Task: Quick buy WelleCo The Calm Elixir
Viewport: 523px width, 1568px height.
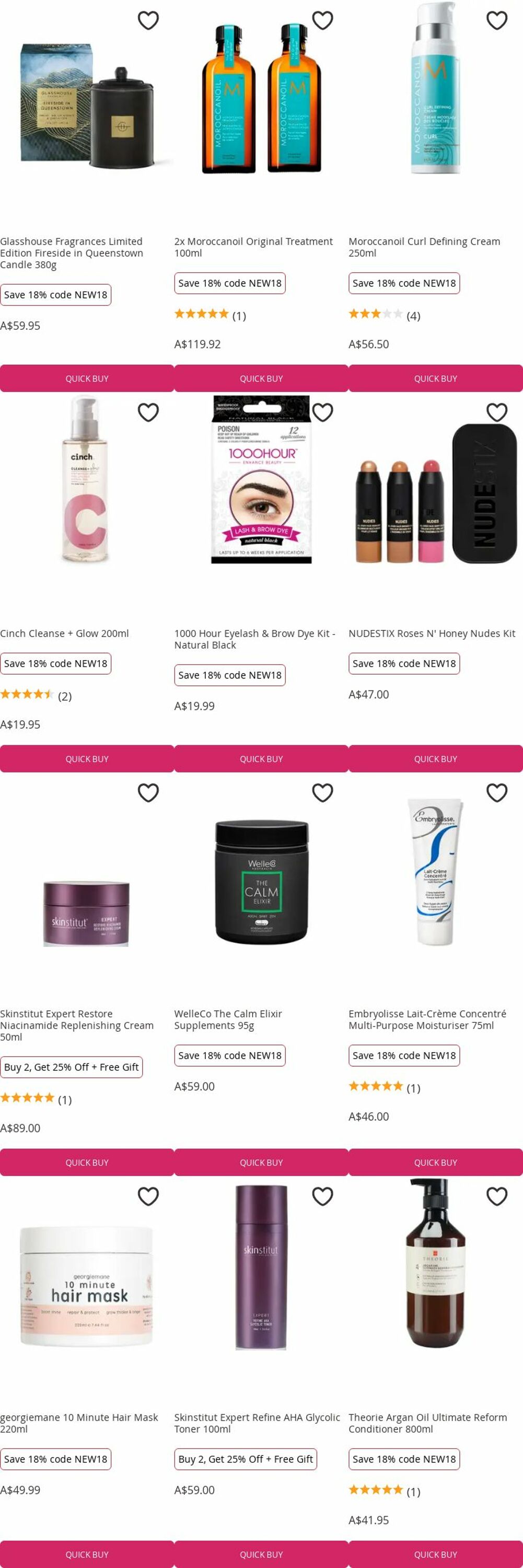Action: 261,1162
